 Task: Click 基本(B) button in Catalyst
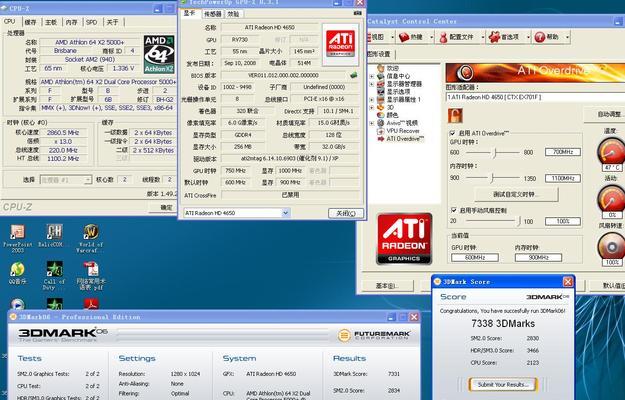(x=387, y=285)
